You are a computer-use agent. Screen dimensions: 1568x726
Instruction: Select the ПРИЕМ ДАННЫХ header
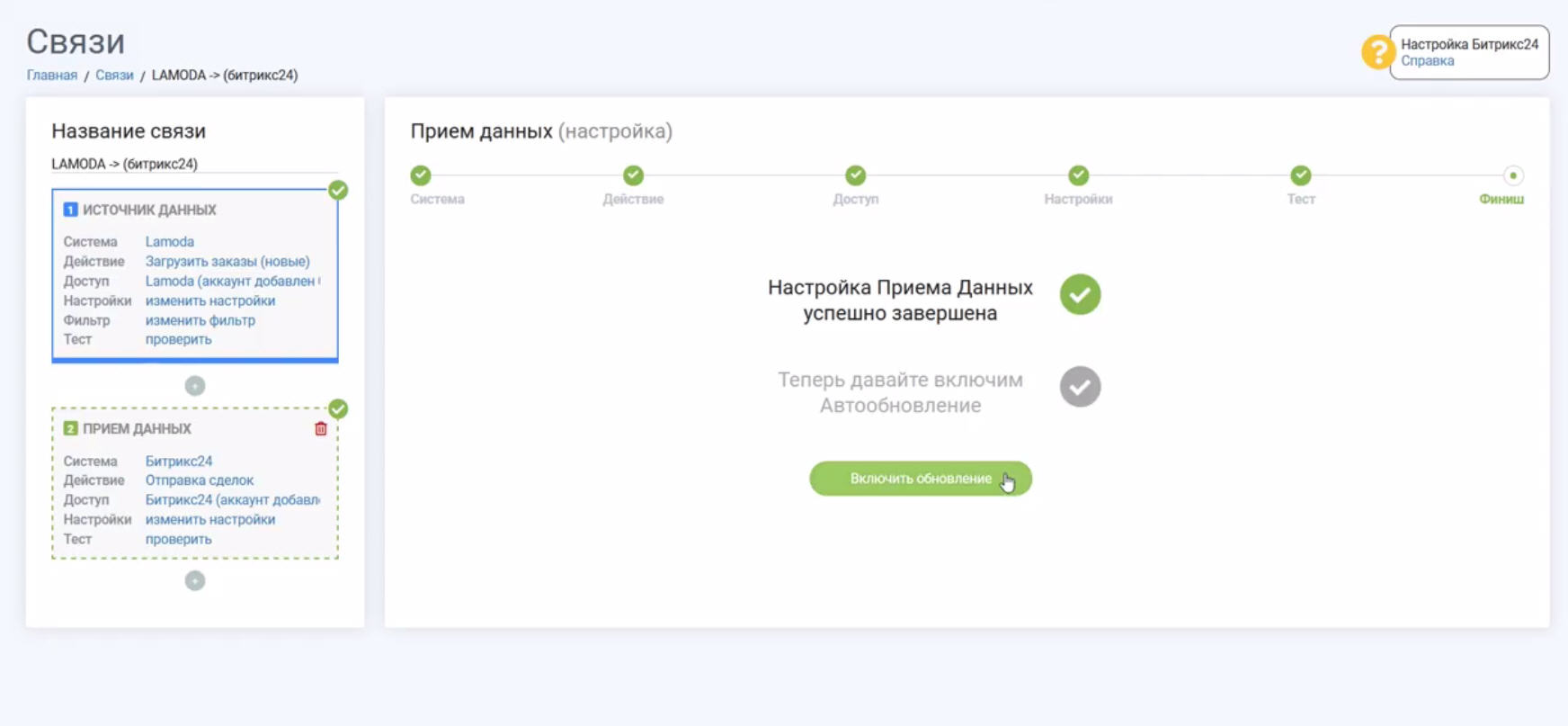137,429
